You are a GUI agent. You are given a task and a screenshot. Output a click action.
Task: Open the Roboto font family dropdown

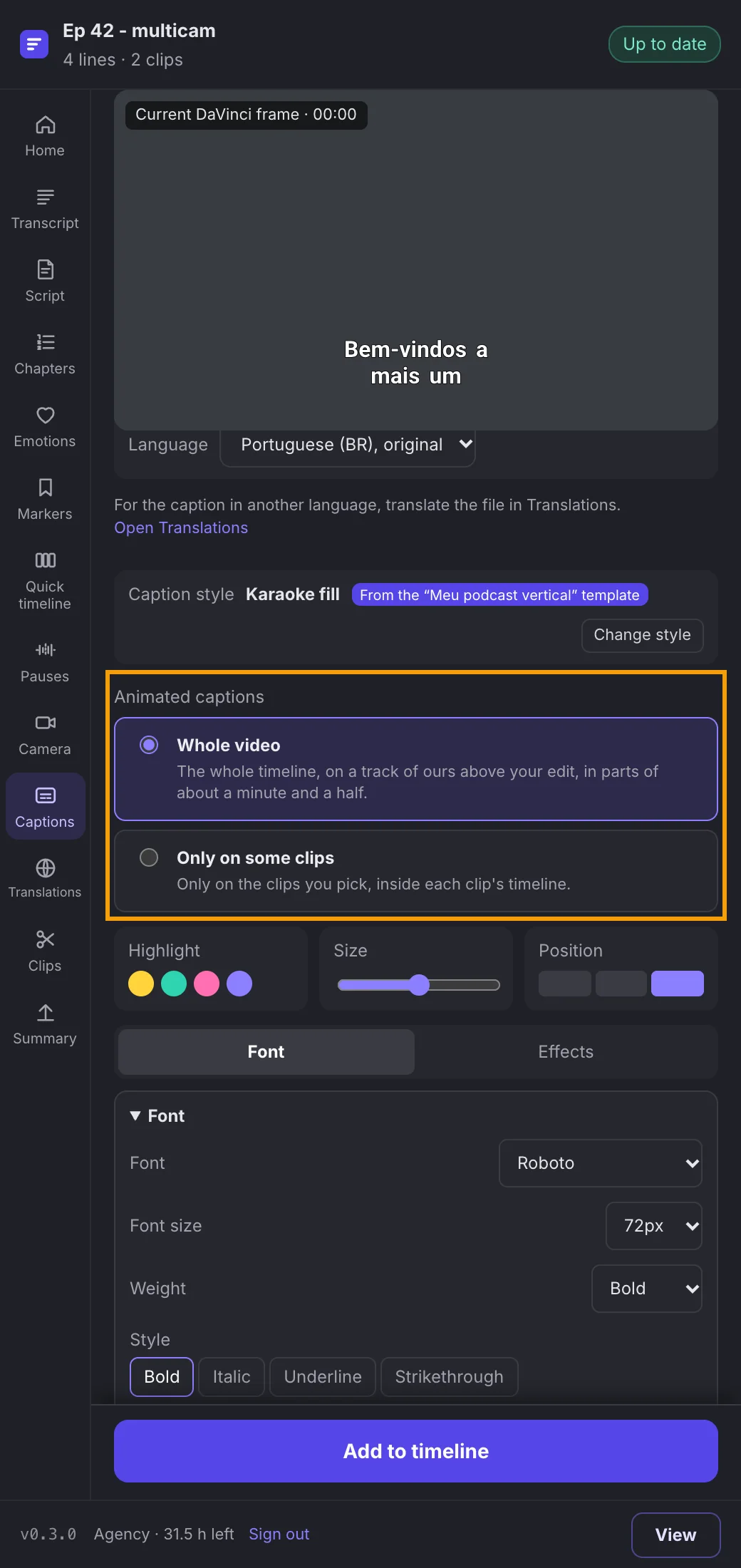click(x=601, y=1163)
